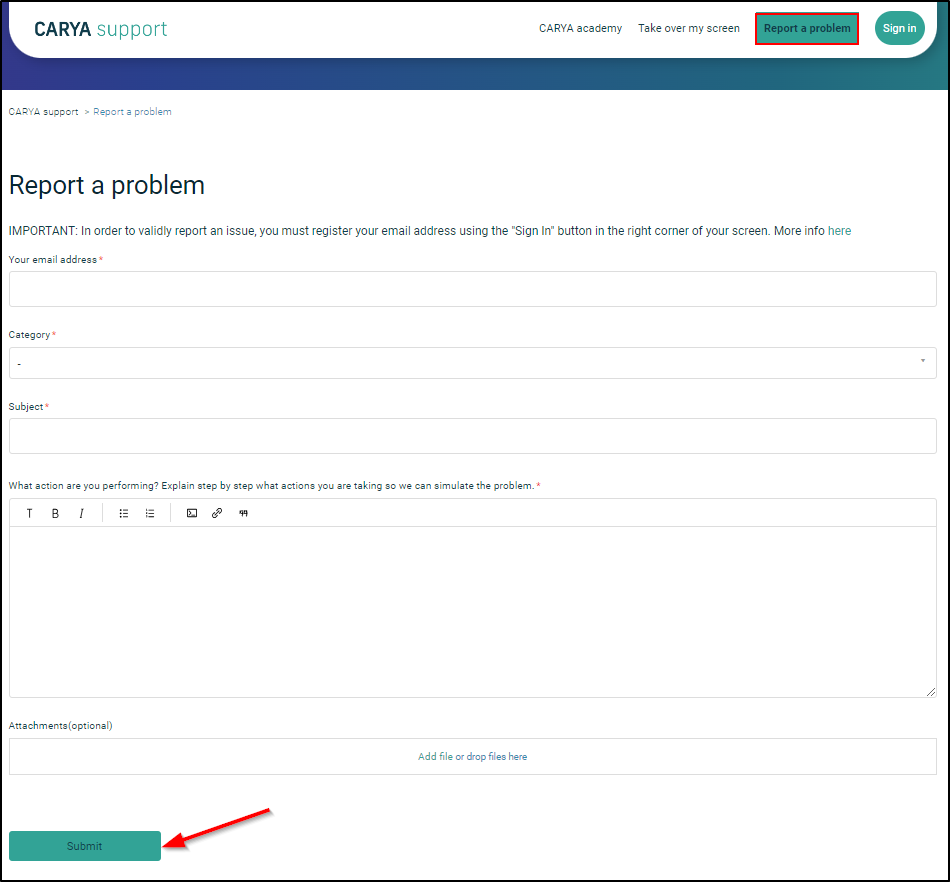Open Take over my screen
The height and width of the screenshot is (882, 950).
coord(689,28)
